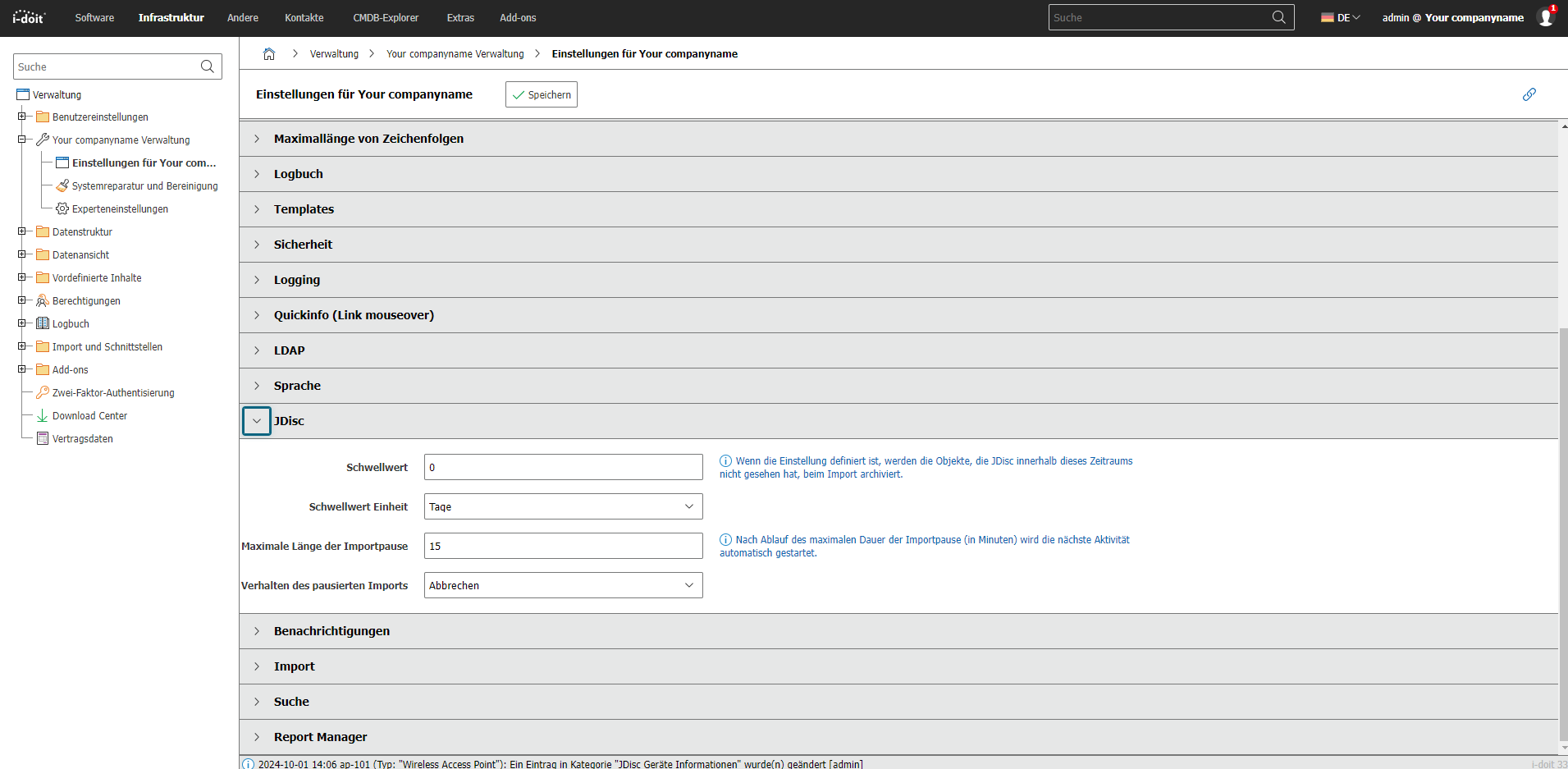This screenshot has height=769, width=1568.
Task: Click the status bar info icon
Action: tap(248, 764)
